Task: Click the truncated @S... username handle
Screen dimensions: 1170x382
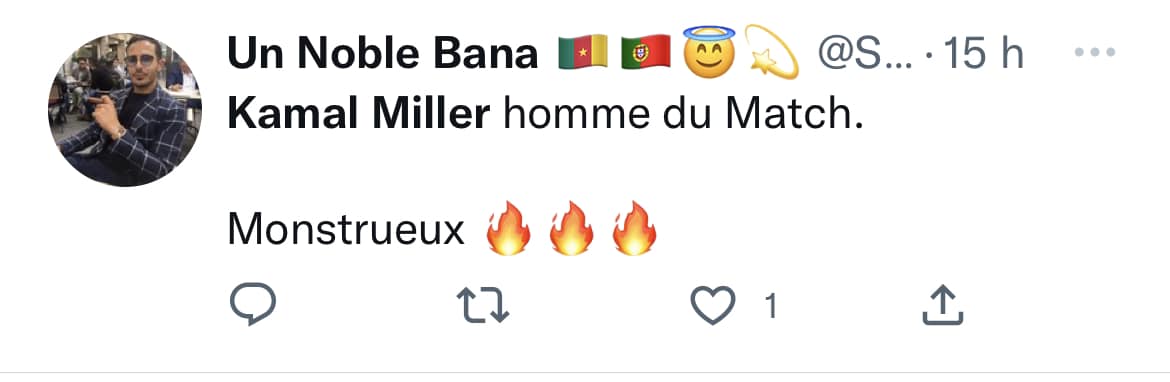Action: click(x=866, y=54)
